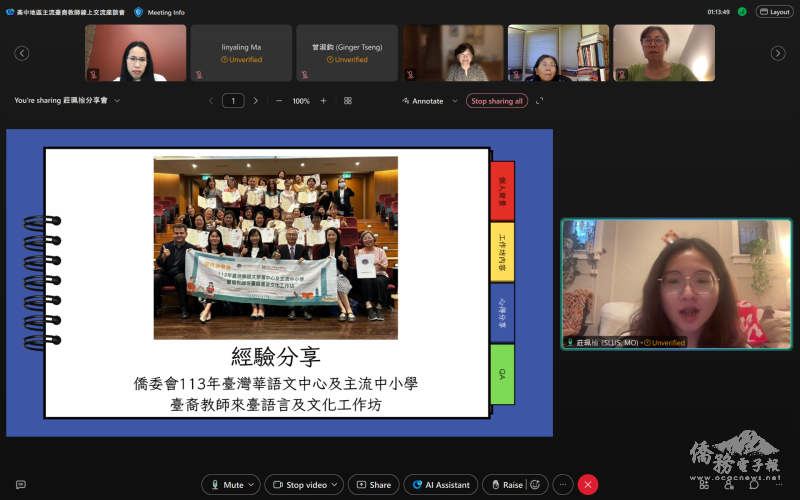
Task: Click the 100% zoom level value
Action: point(301,101)
